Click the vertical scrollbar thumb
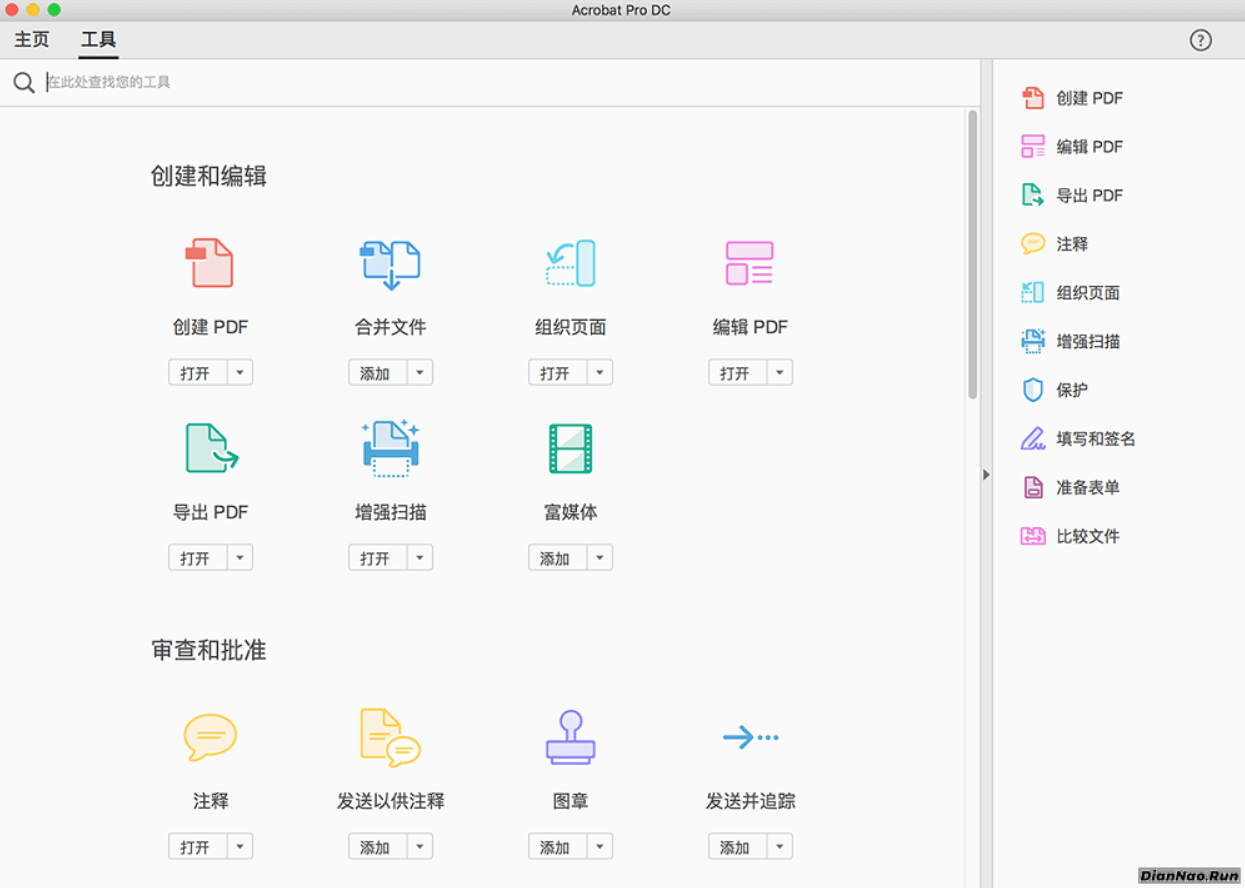This screenshot has width=1245, height=888. (x=972, y=255)
